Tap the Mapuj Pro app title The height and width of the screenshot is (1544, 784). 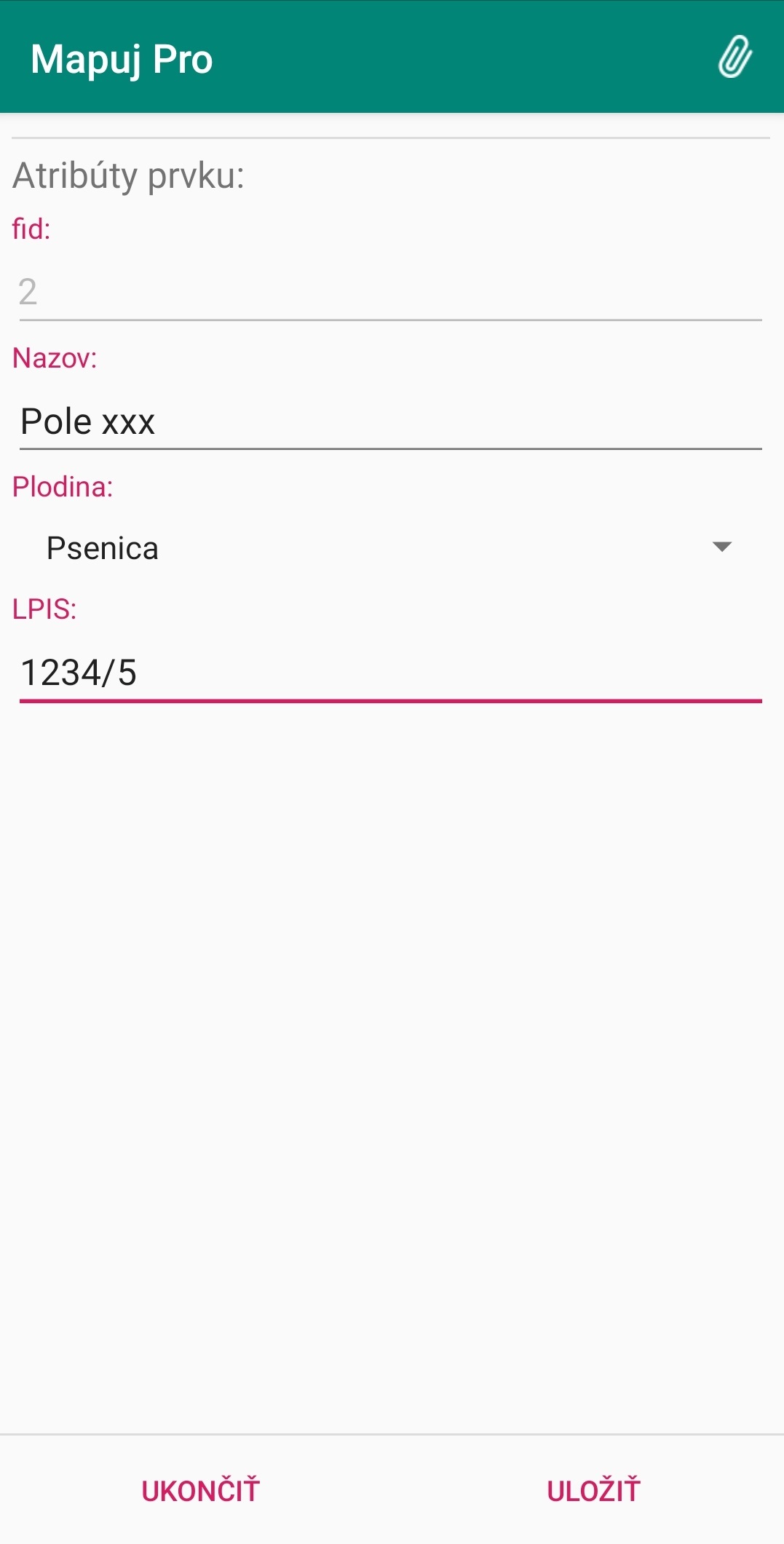click(122, 59)
